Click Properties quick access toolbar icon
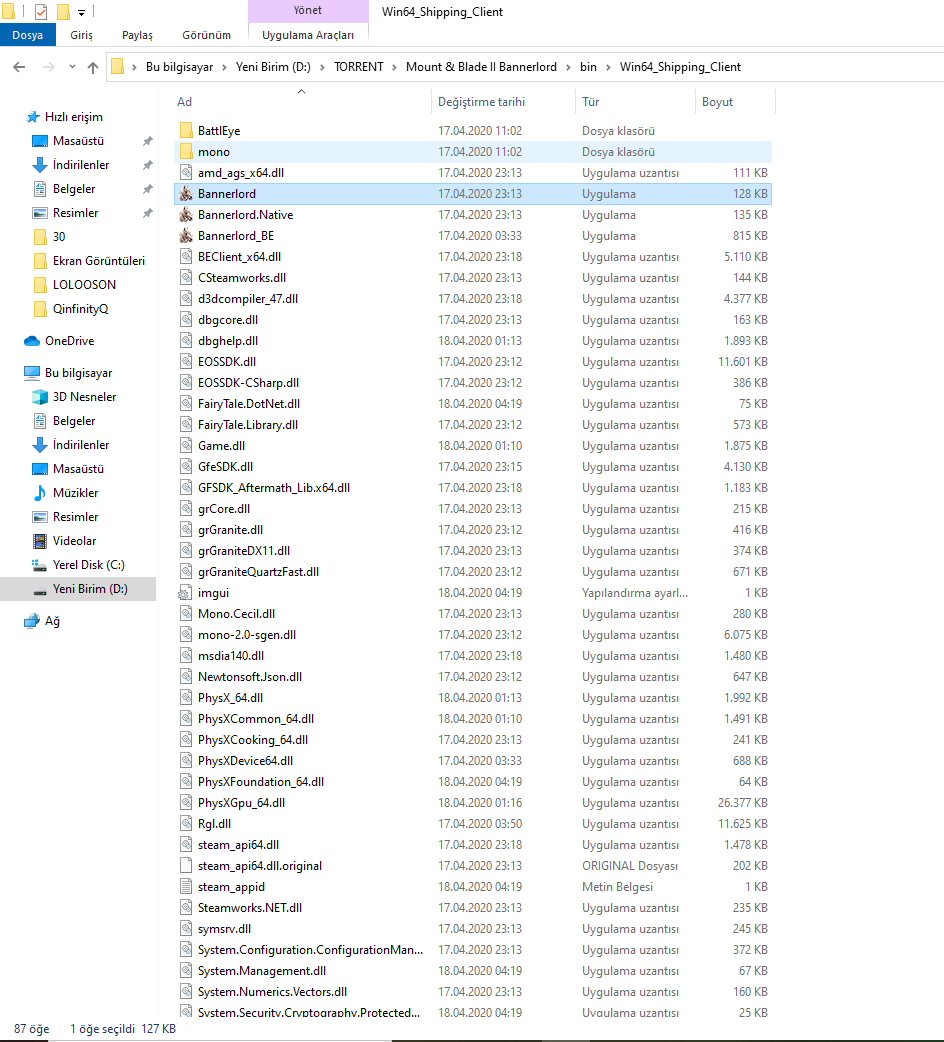 click(x=41, y=11)
